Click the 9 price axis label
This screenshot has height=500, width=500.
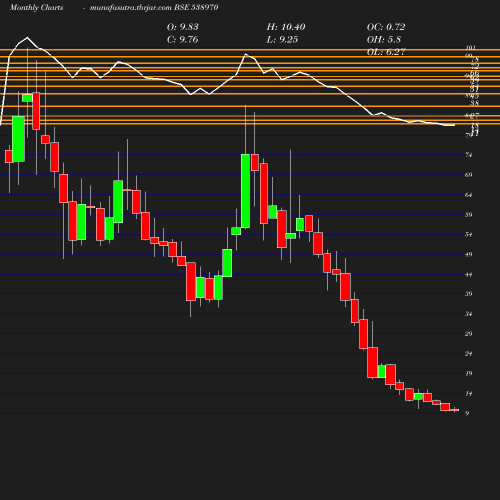click(467, 413)
